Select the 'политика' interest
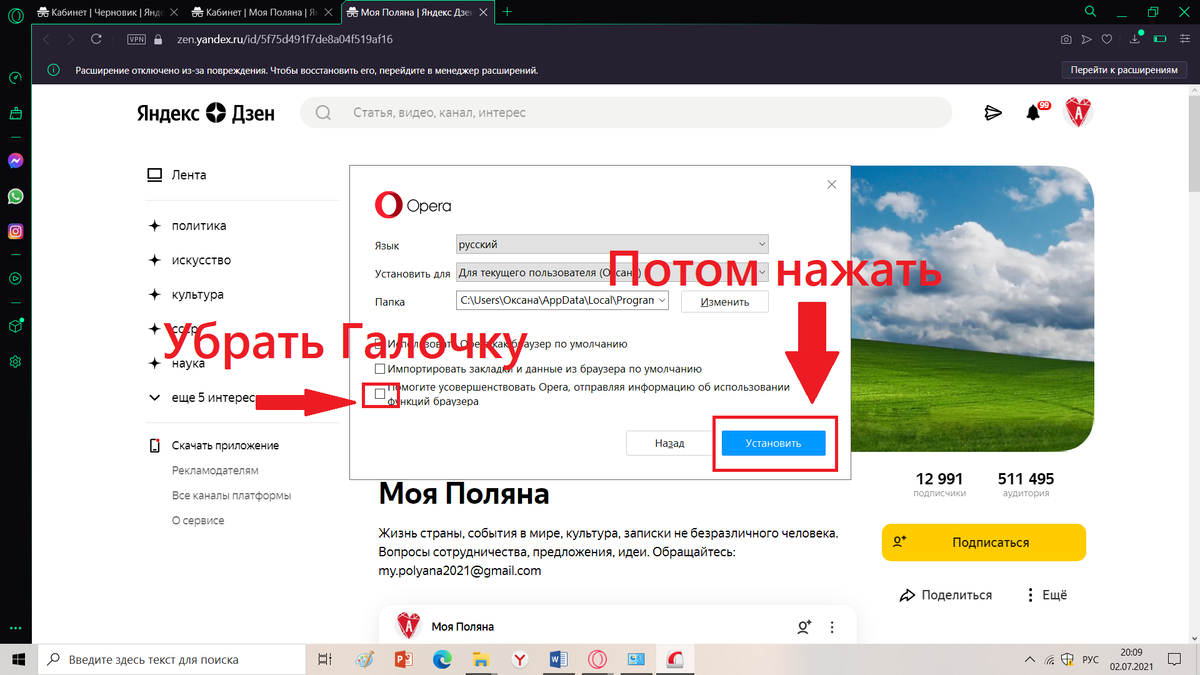The image size is (1200, 675). click(x=187, y=226)
